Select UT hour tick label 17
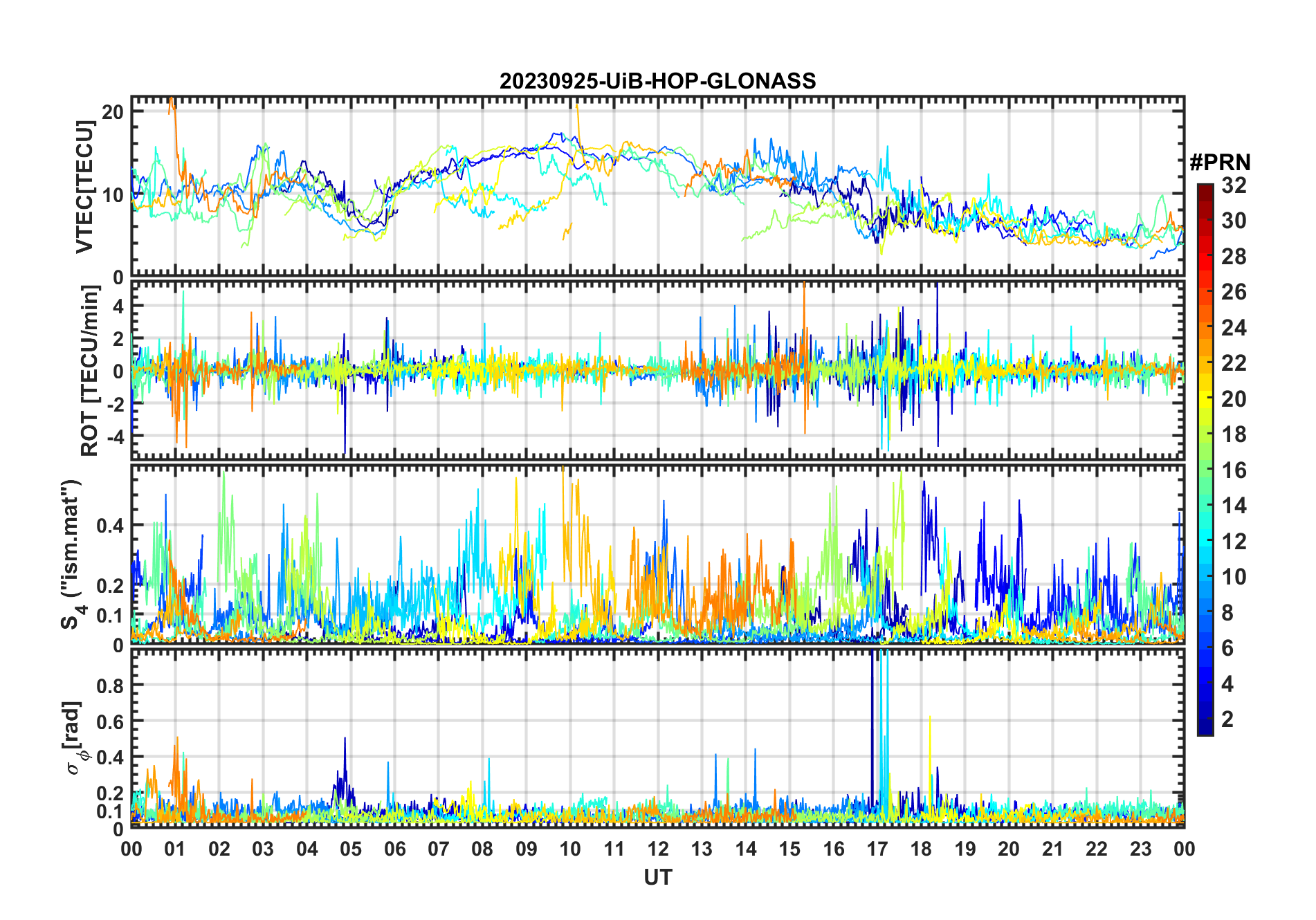The height and width of the screenshot is (920, 1316). (877, 849)
